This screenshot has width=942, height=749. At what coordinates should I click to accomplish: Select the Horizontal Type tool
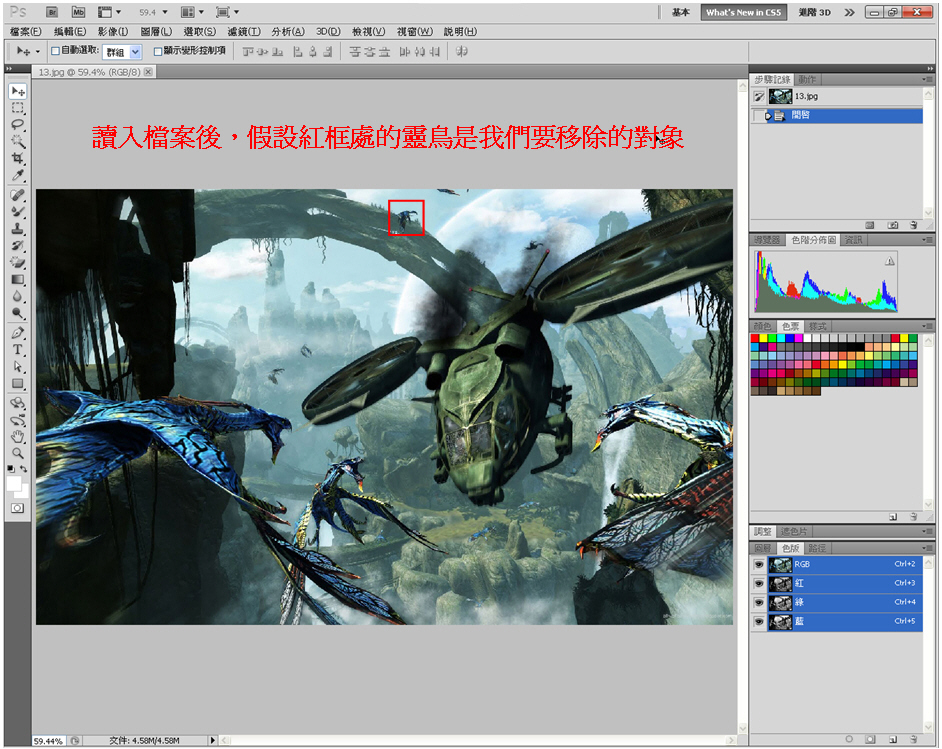tap(17, 350)
